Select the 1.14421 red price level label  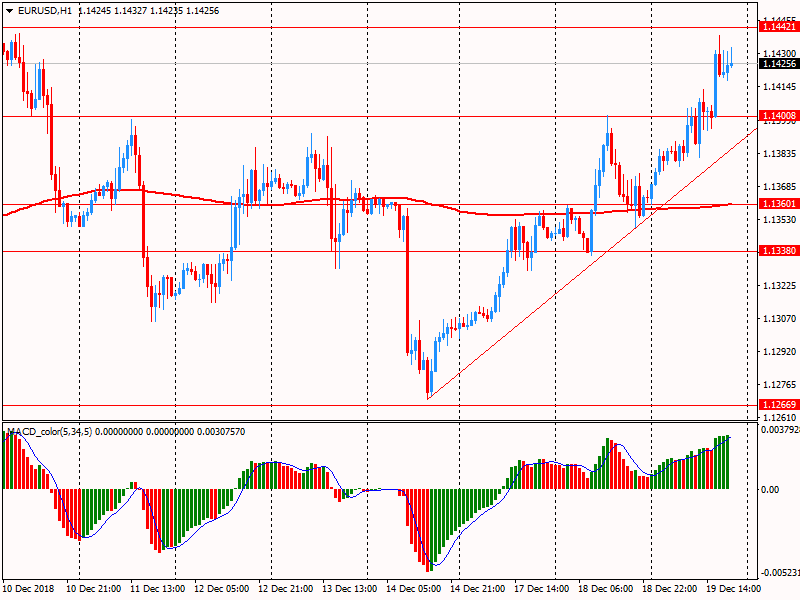(x=779, y=27)
